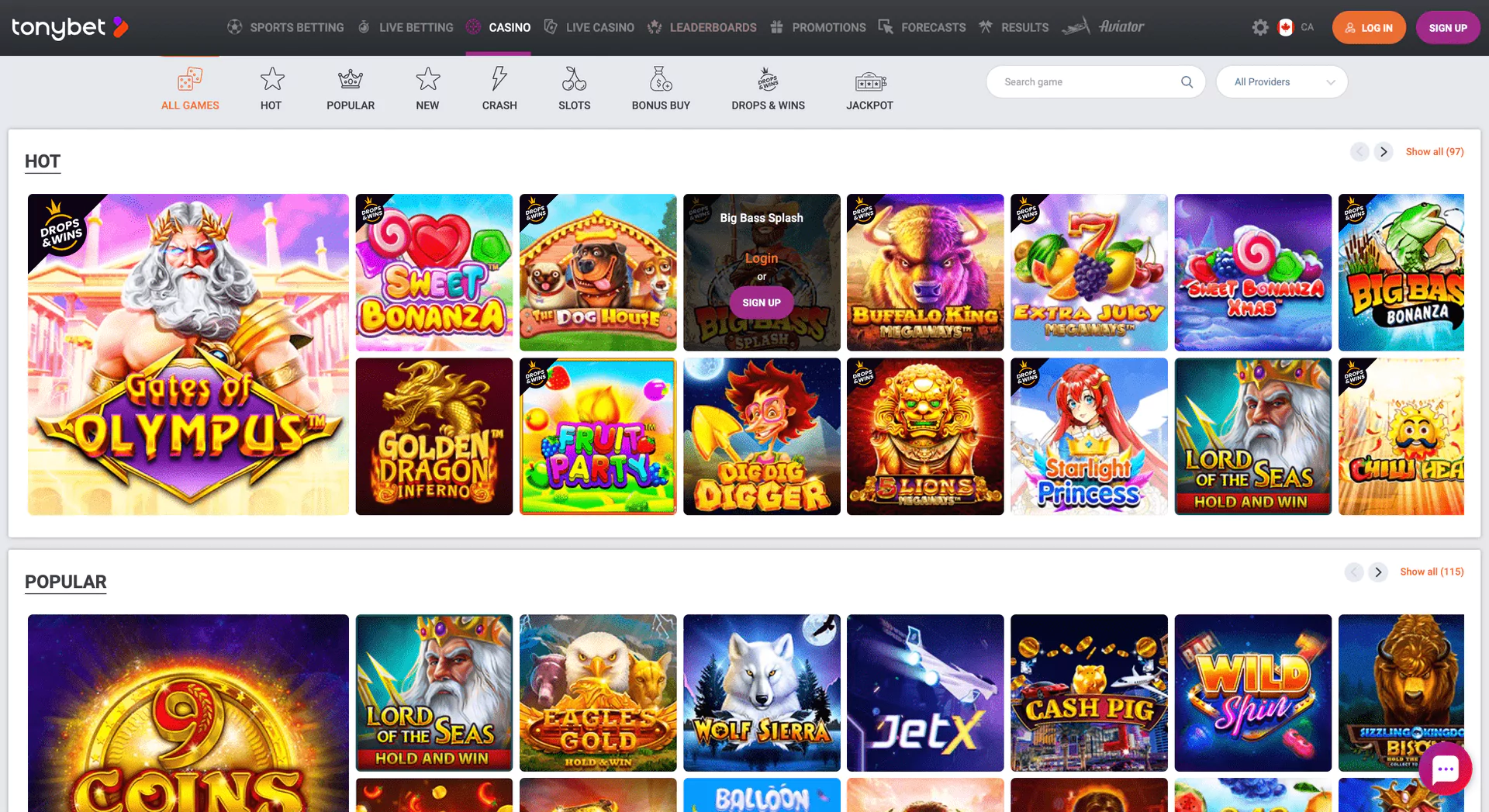Select the Hot star category icon
This screenshot has width=1489, height=812.
[x=271, y=79]
